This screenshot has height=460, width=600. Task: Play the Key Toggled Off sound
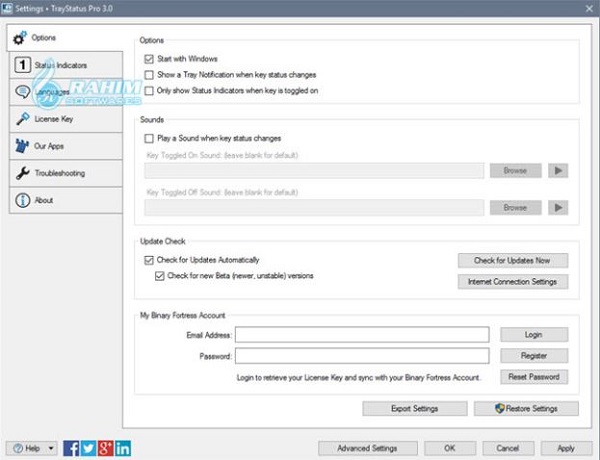tap(558, 208)
